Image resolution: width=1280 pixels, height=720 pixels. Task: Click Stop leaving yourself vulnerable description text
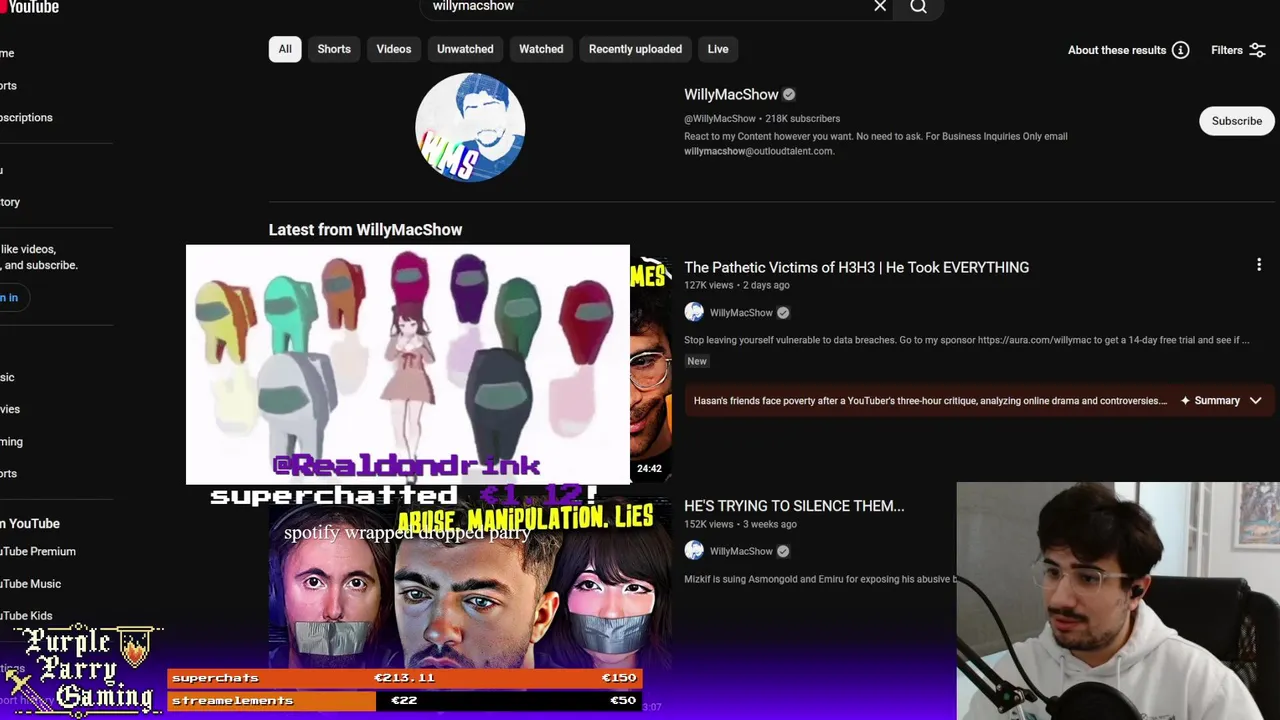coord(966,340)
